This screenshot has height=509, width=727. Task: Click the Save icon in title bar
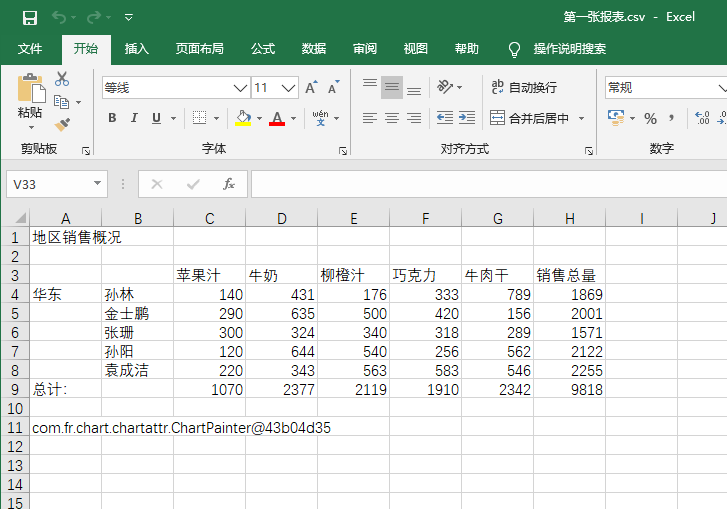(x=30, y=18)
